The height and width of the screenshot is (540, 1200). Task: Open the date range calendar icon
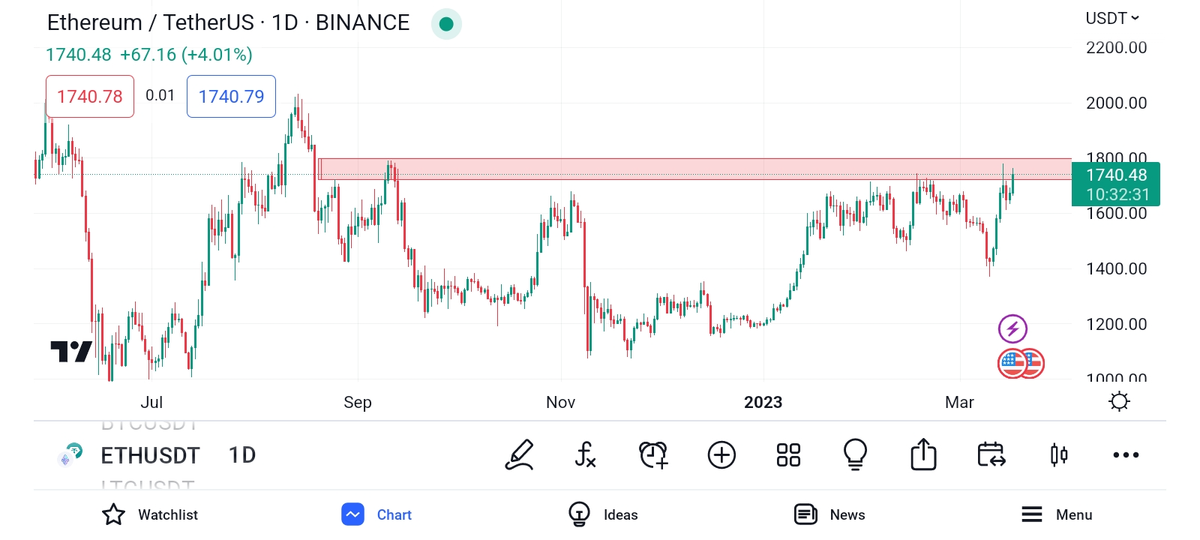tap(991, 455)
